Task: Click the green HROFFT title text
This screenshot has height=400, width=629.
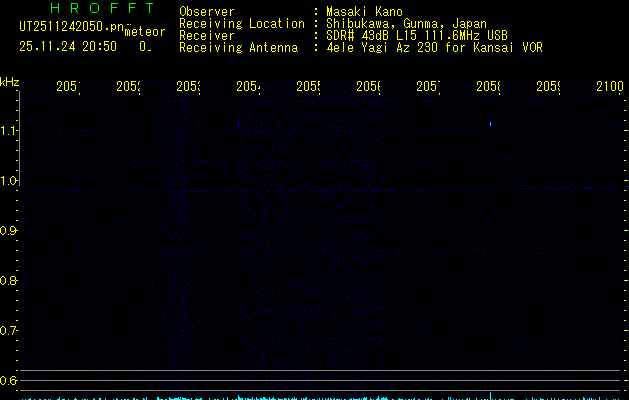Action: [x=102, y=8]
